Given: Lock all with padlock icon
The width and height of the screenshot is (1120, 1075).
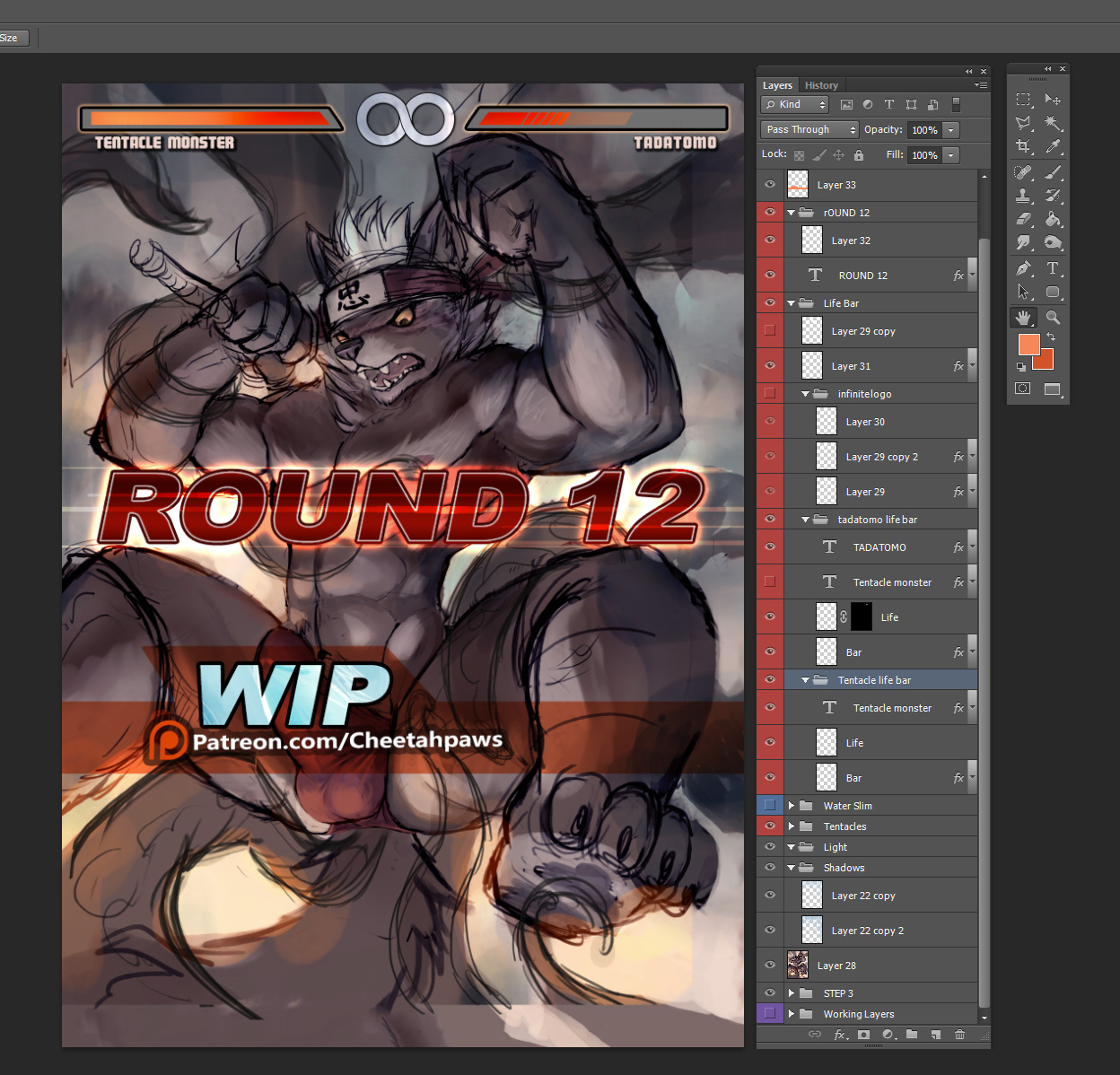Looking at the screenshot, I should tap(859, 155).
